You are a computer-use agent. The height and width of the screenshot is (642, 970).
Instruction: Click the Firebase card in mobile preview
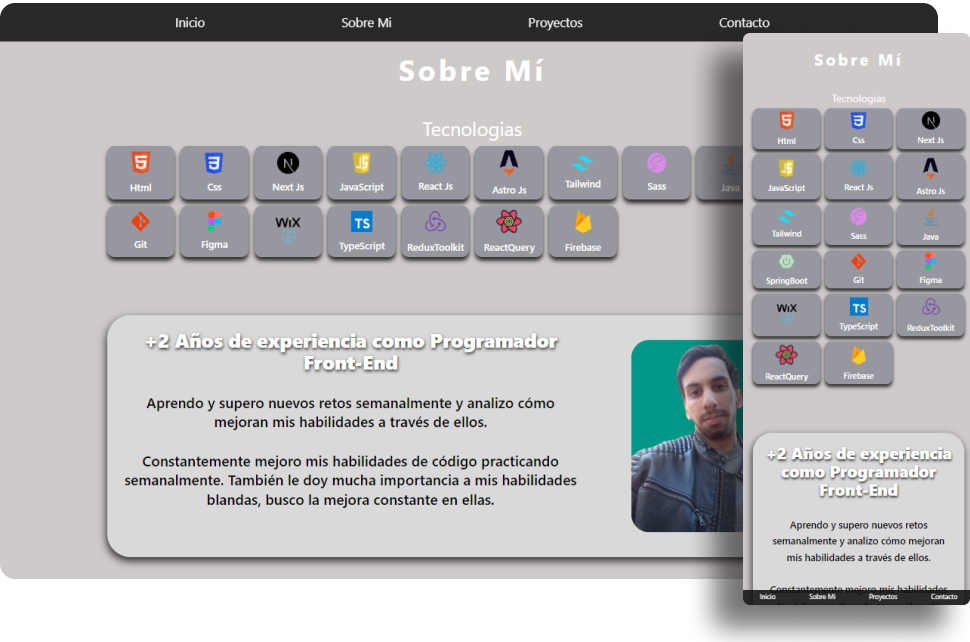(858, 363)
